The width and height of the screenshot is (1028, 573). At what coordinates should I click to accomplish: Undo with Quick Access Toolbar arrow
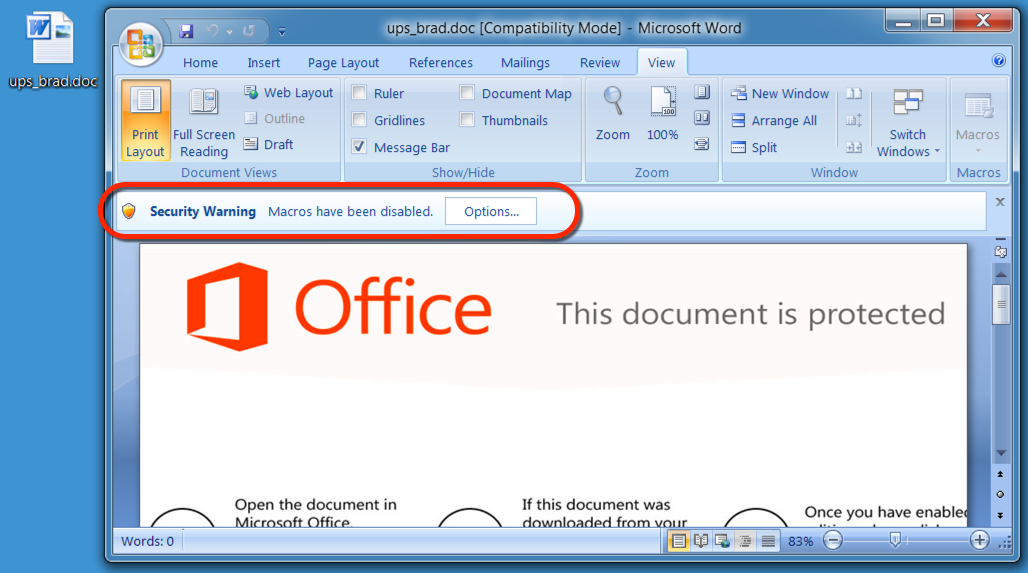[x=212, y=30]
